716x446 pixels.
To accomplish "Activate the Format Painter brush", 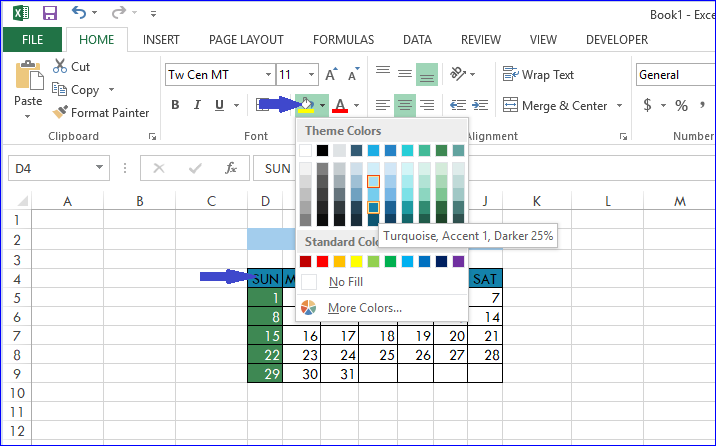I will point(101,112).
